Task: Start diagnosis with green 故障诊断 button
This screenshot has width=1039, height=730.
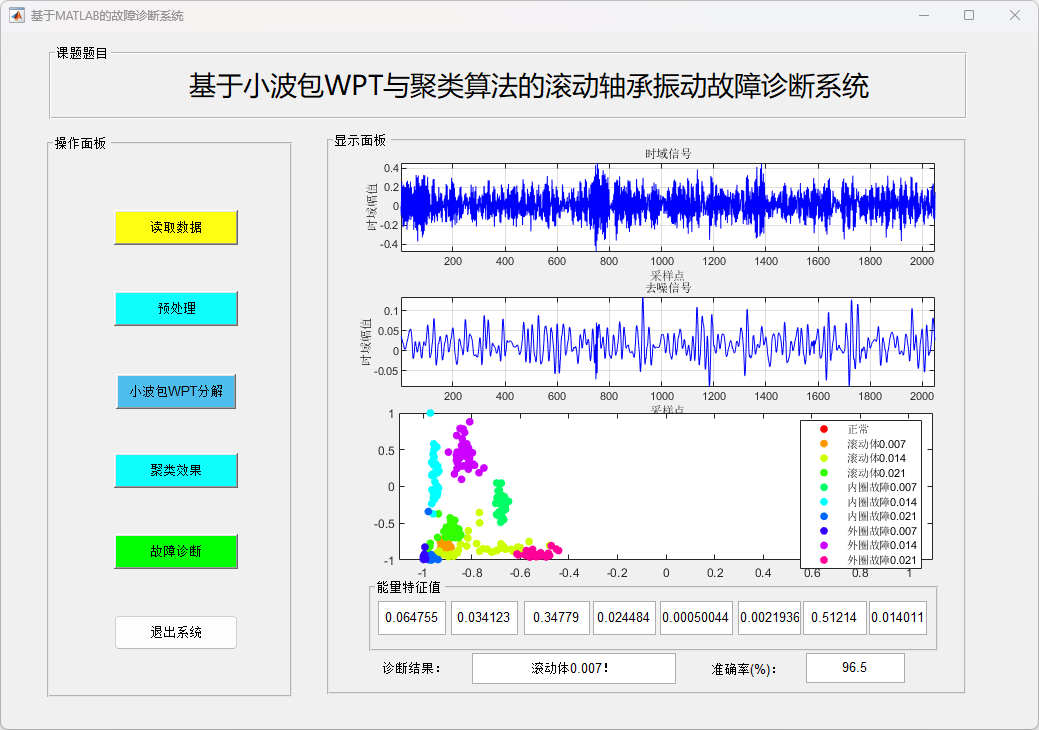Action: (176, 551)
